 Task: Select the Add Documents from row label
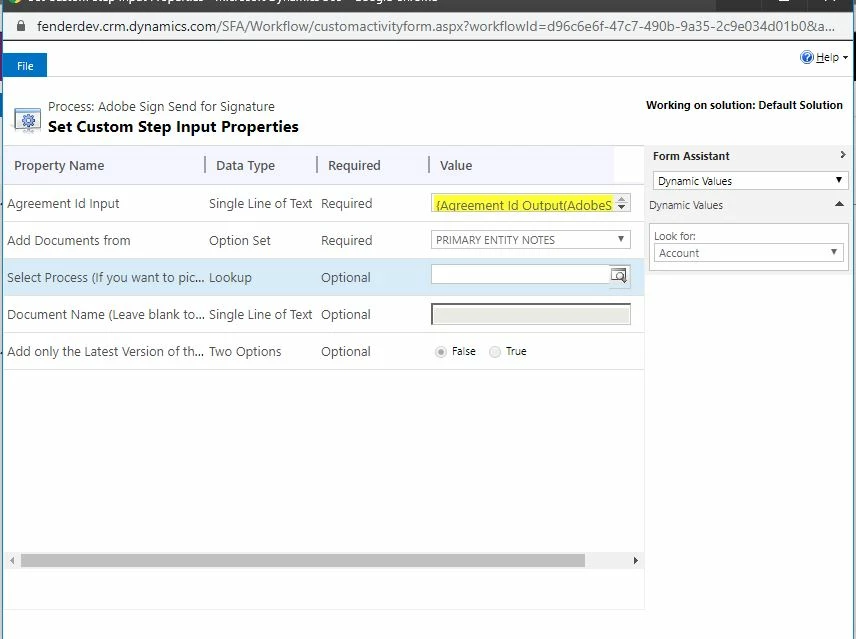click(x=69, y=241)
